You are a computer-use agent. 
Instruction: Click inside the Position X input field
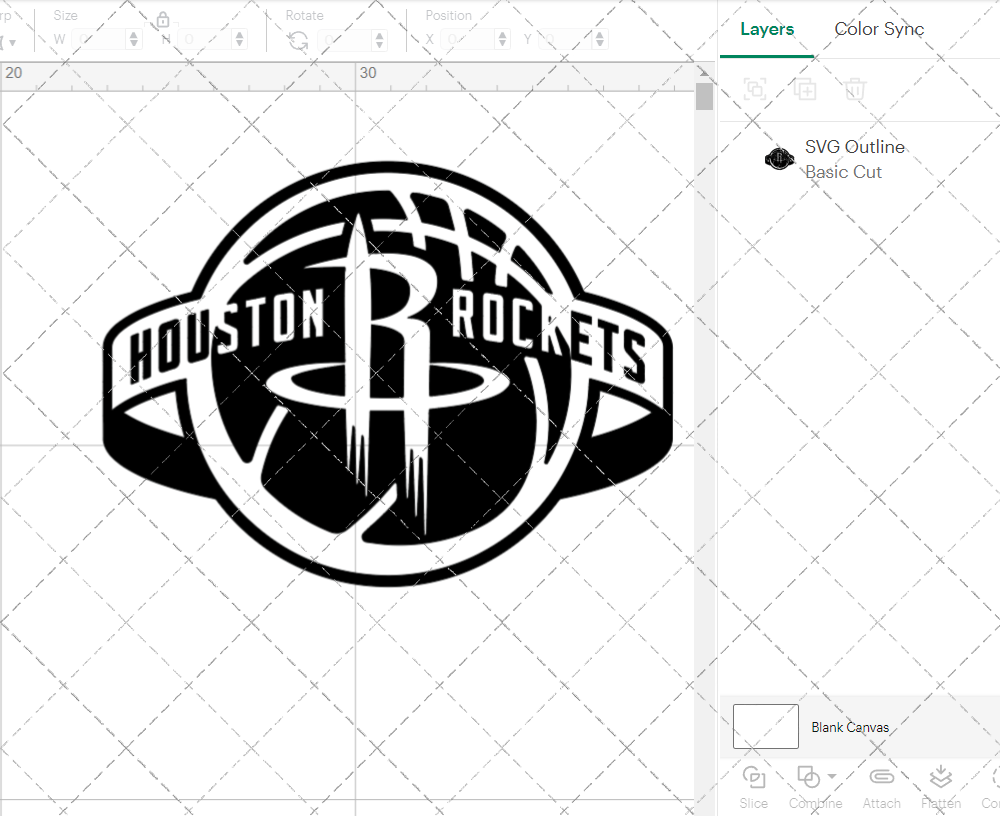pyautogui.click(x=465, y=39)
